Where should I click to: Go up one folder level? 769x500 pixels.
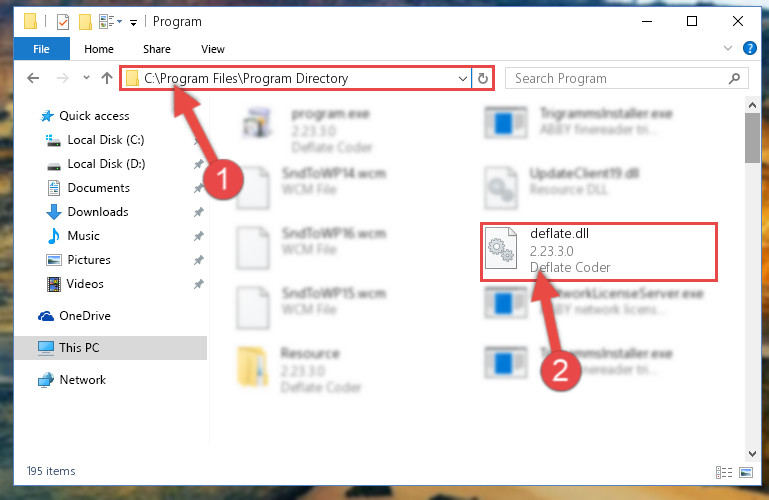[x=106, y=78]
